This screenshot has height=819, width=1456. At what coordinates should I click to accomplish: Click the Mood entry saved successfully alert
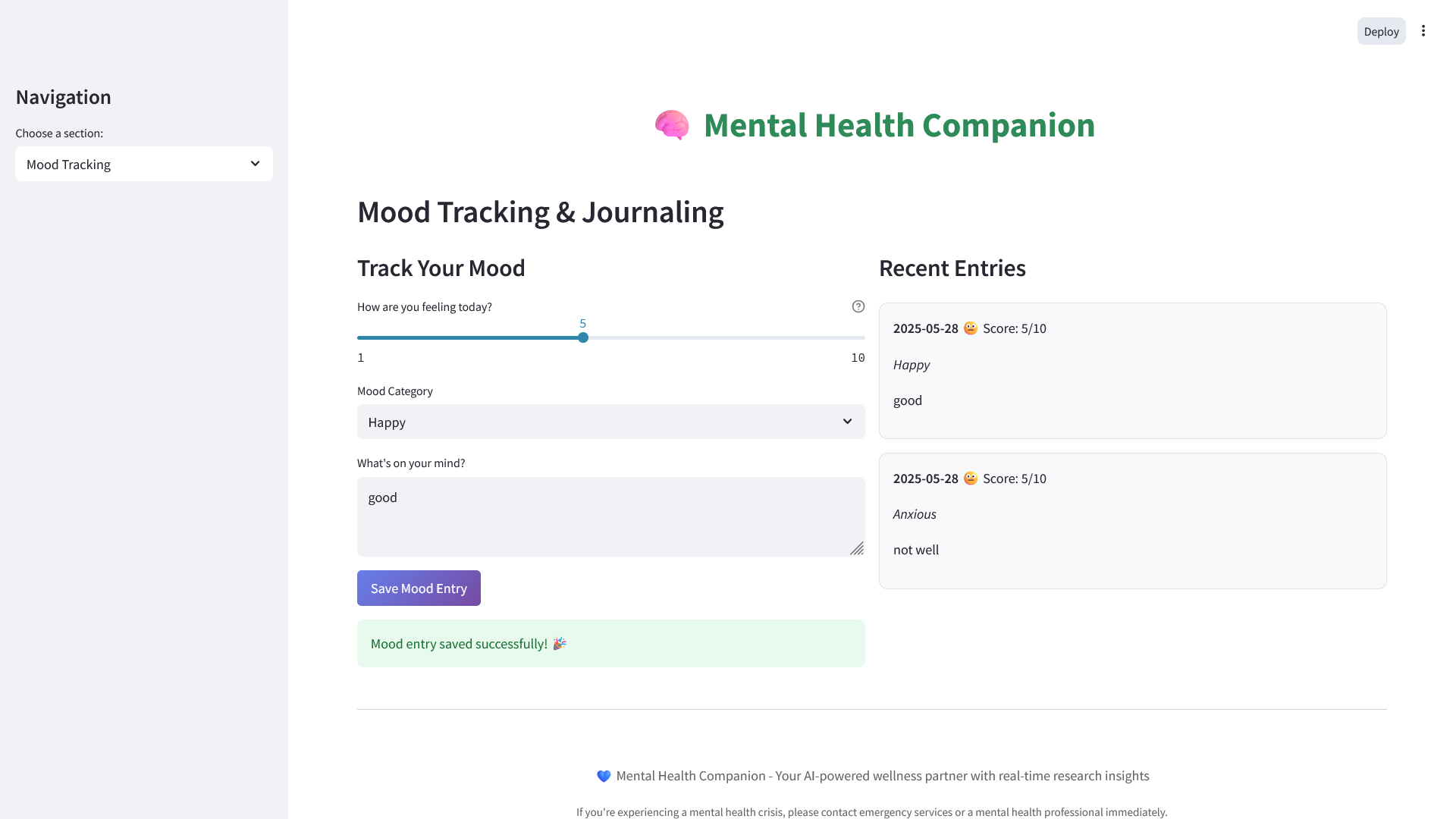(610, 644)
